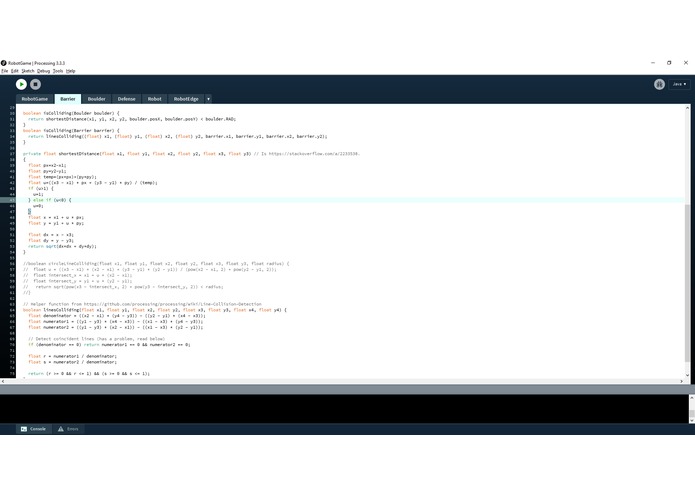Switch to the RobotGame tab
695x494 pixels.
click(35, 99)
